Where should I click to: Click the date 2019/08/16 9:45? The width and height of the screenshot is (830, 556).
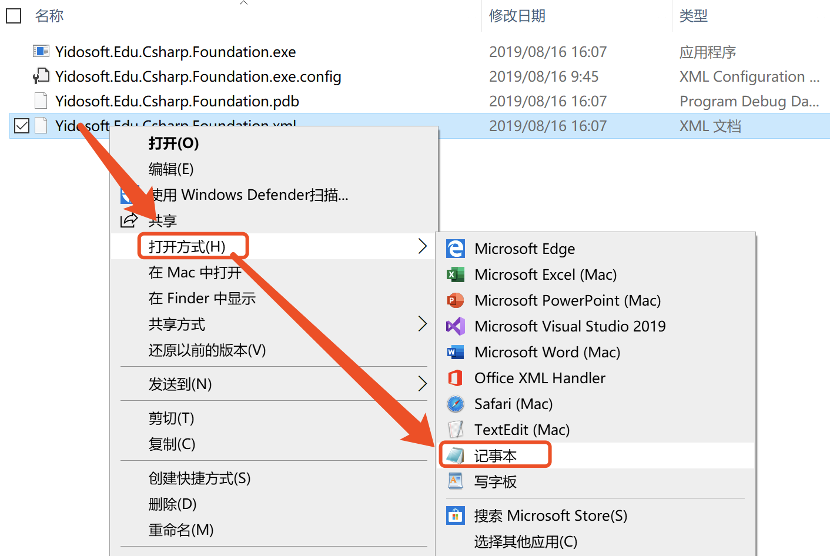[544, 76]
